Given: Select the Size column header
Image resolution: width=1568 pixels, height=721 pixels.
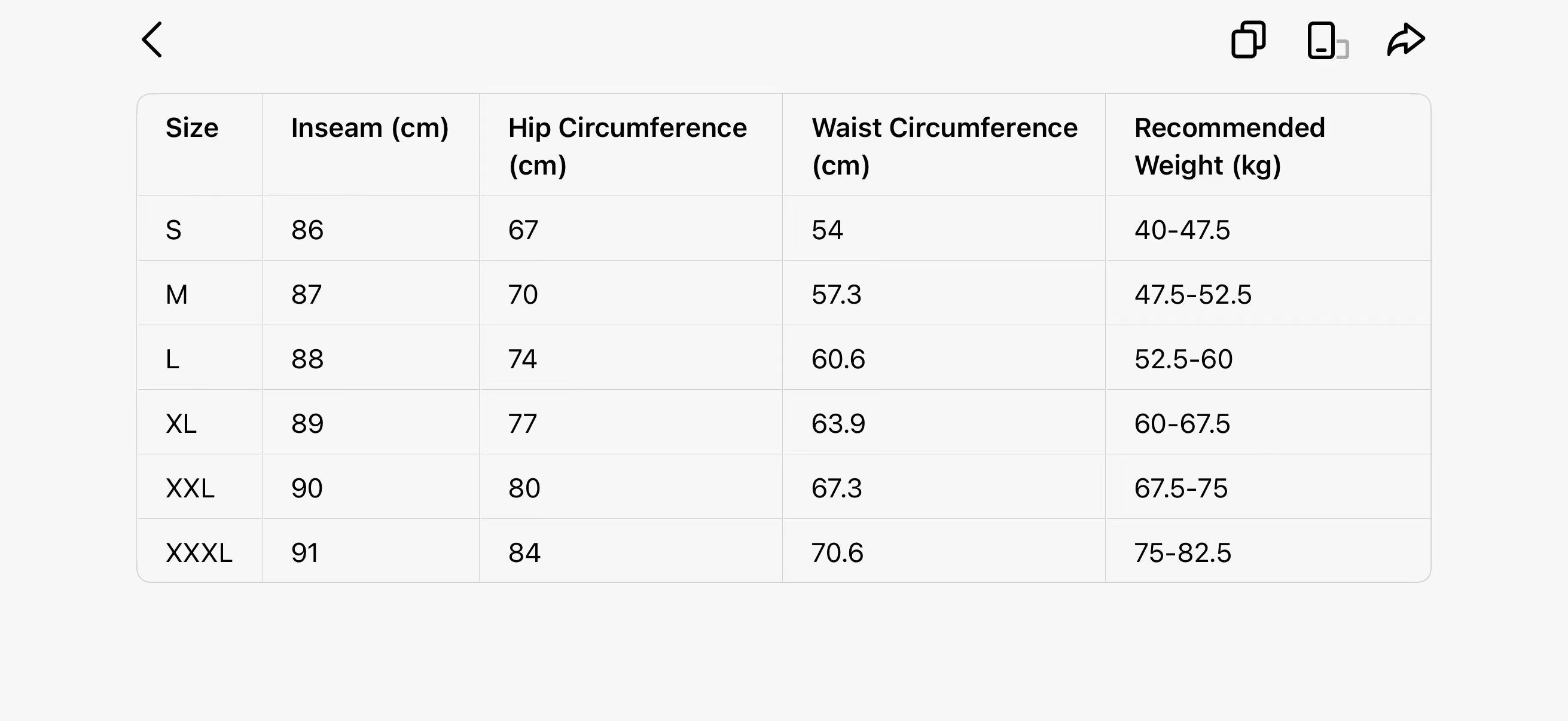Looking at the screenshot, I should [192, 128].
